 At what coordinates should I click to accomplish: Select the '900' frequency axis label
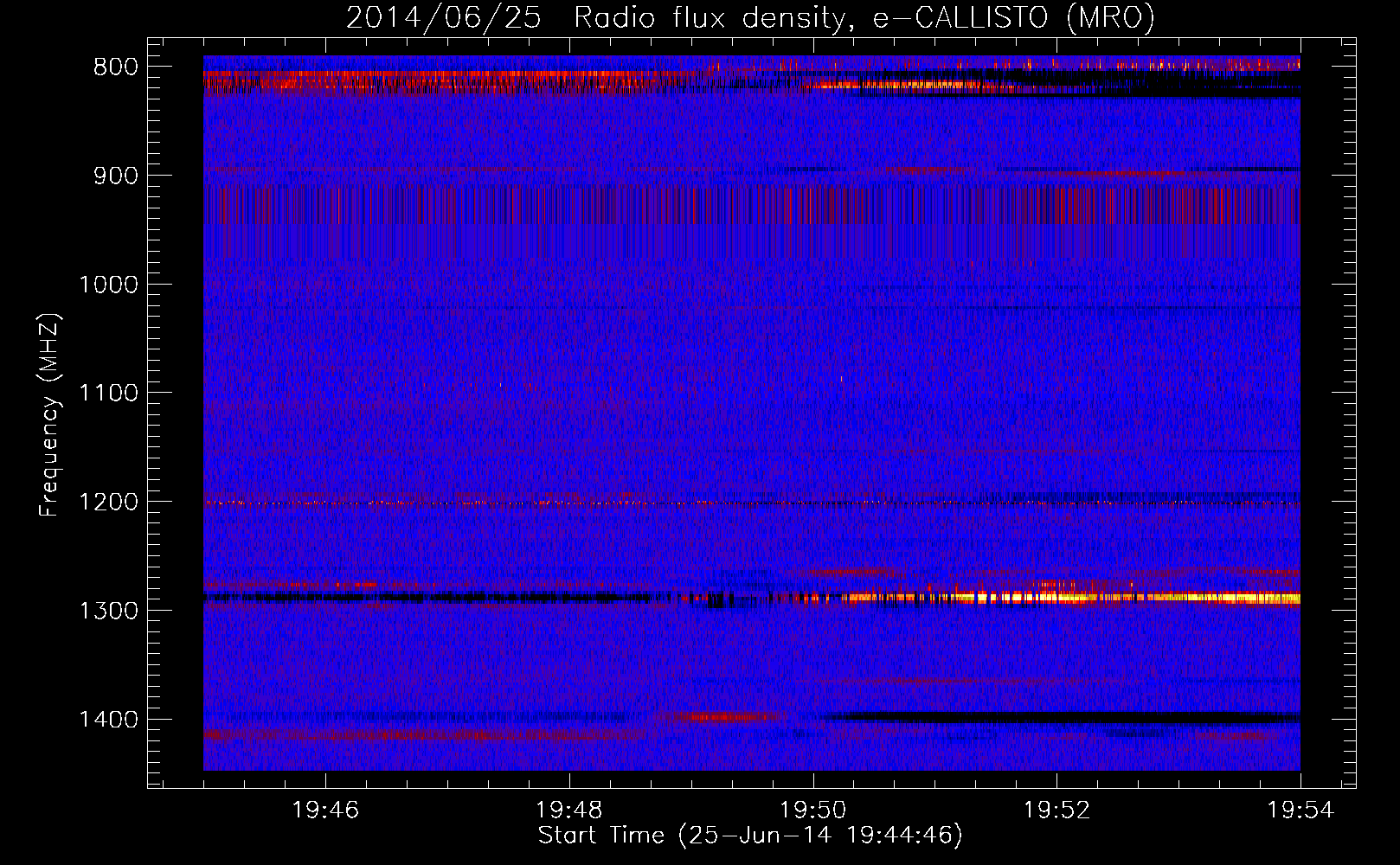point(115,176)
